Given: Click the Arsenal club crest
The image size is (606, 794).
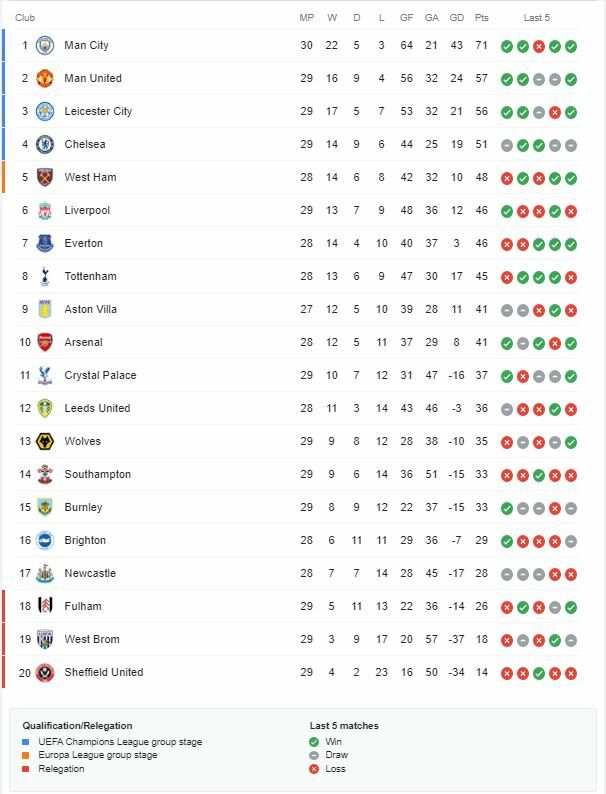Looking at the screenshot, I should coord(44,342).
